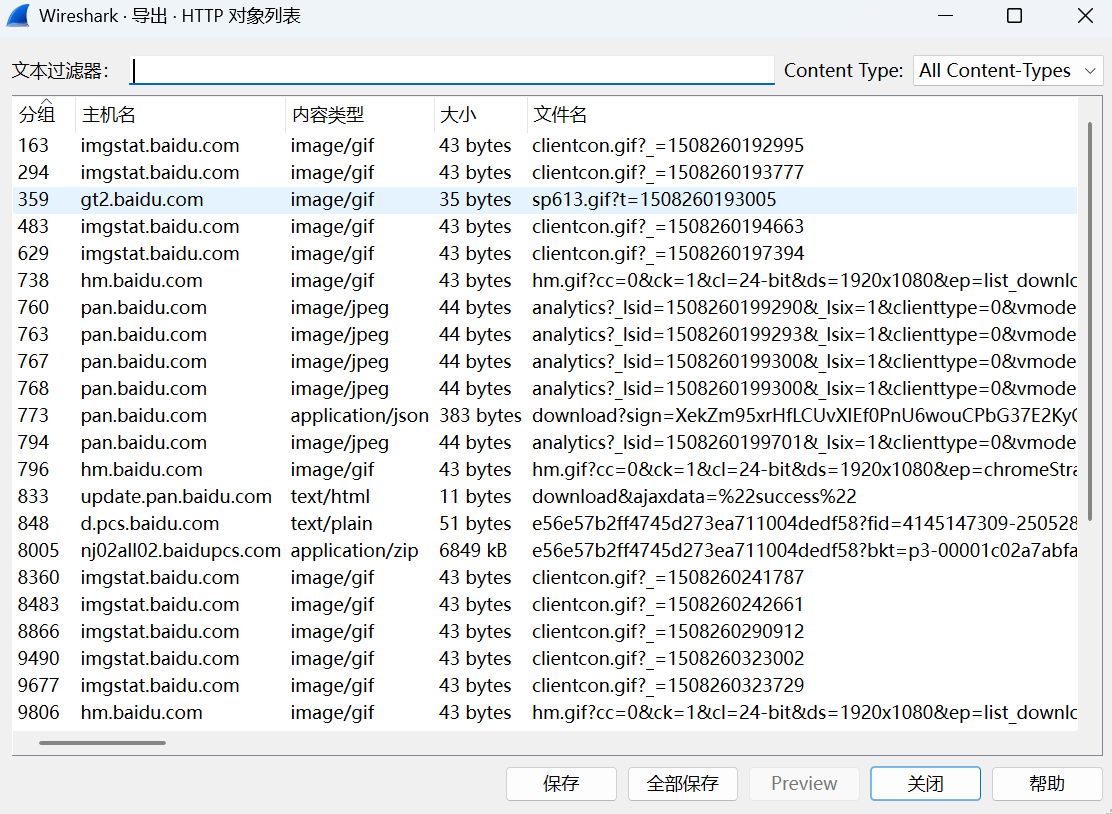Click the vertical scrollbar thumb
The height and width of the screenshot is (814, 1112).
(x=1090, y=320)
